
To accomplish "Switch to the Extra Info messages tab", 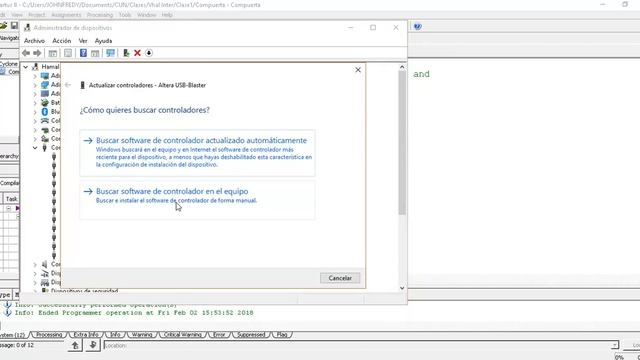I will [85, 335].
